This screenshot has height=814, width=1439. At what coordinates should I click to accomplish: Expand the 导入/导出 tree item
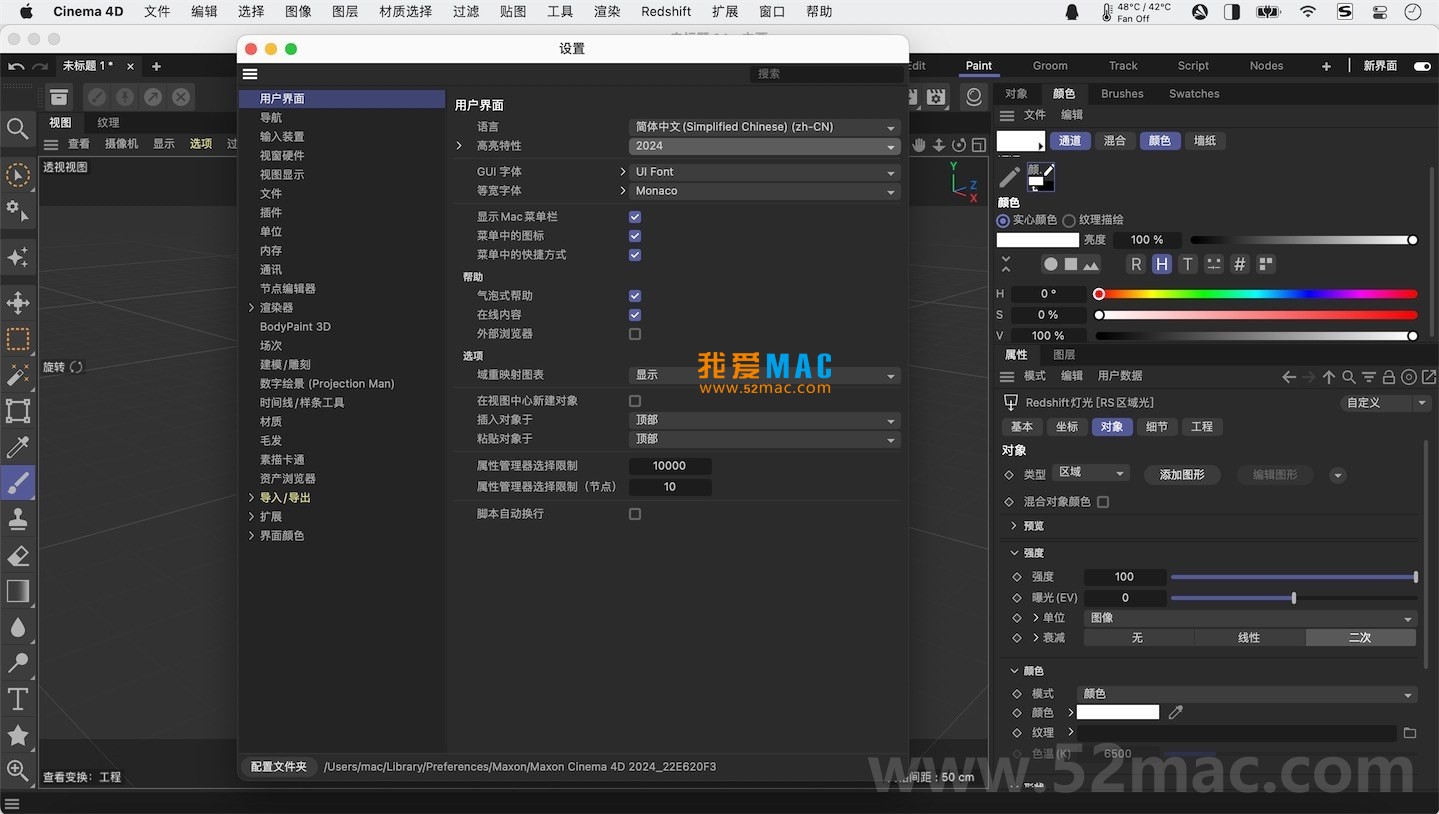coord(251,498)
